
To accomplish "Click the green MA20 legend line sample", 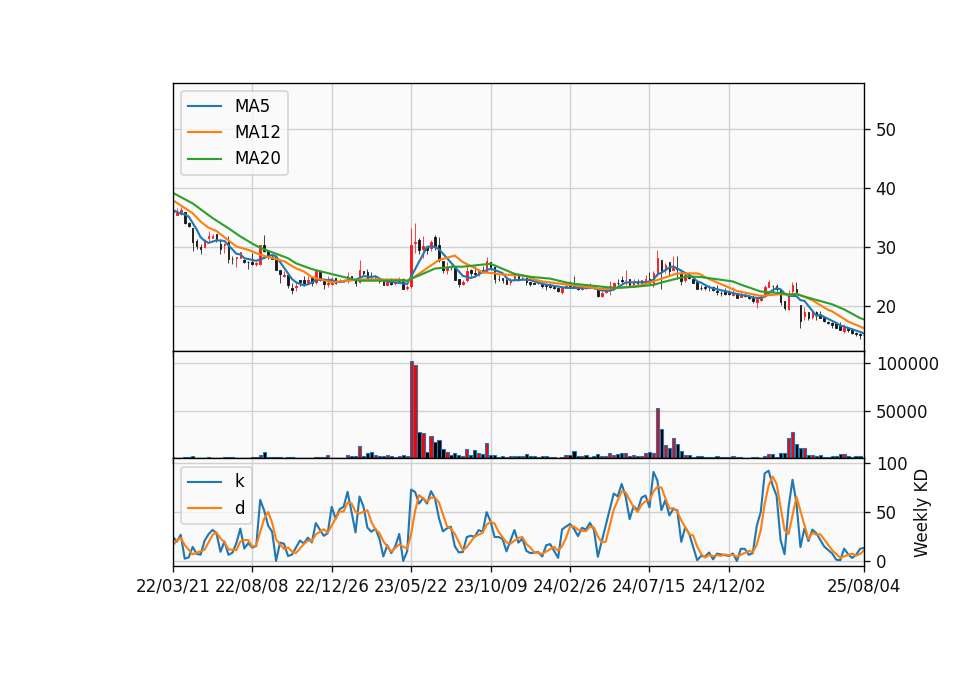I will point(204,159).
